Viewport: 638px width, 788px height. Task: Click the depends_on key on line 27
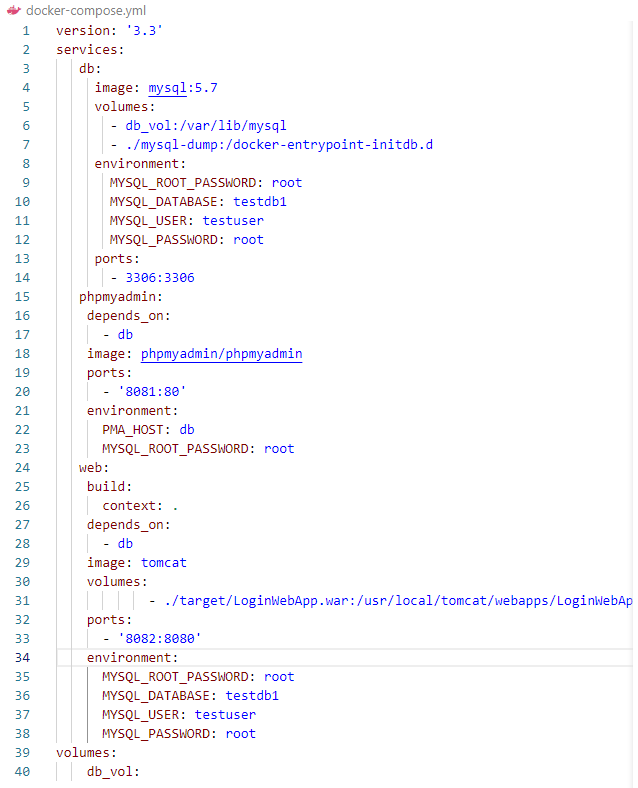125,525
